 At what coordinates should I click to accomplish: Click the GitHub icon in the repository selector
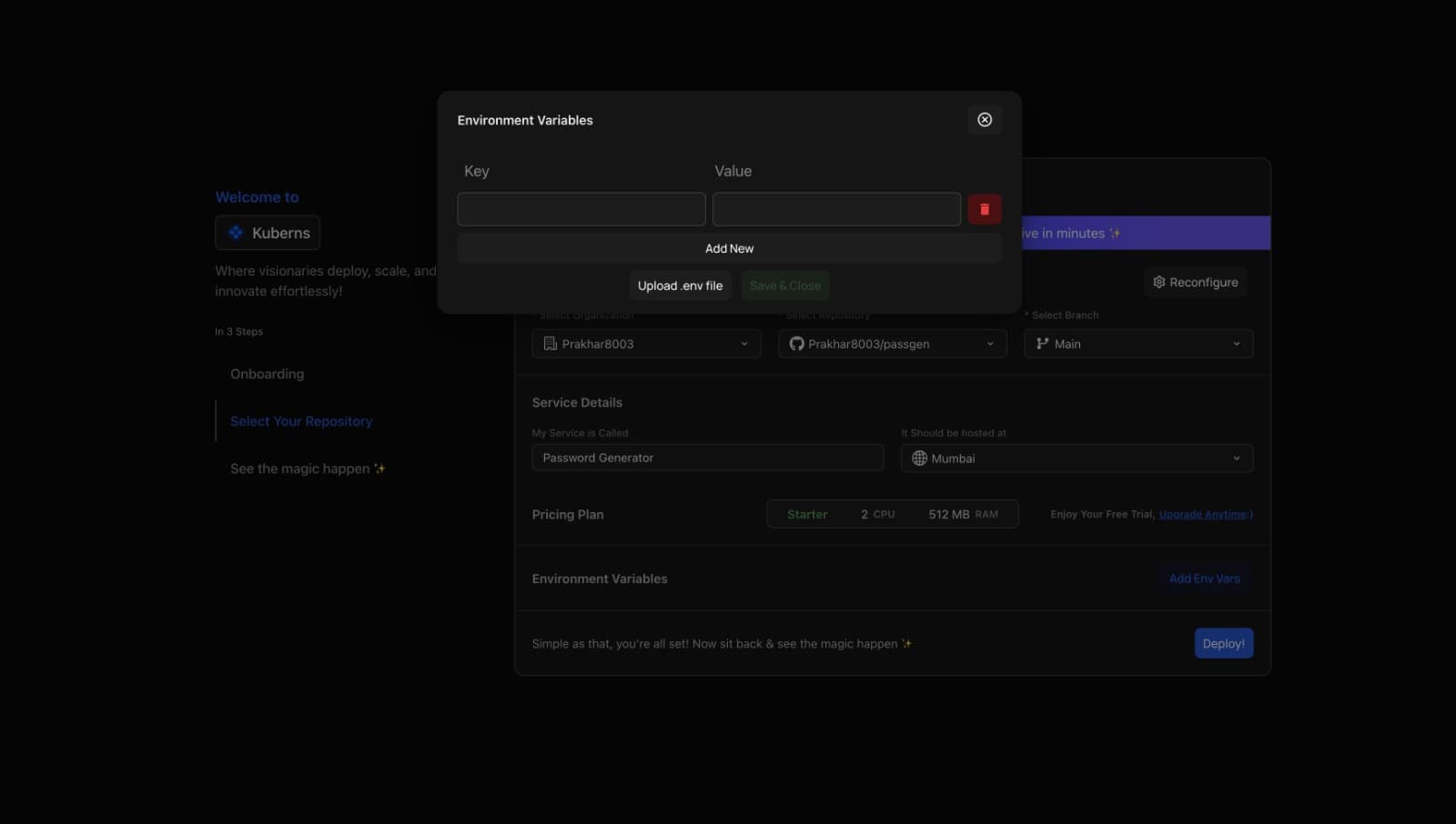point(796,344)
